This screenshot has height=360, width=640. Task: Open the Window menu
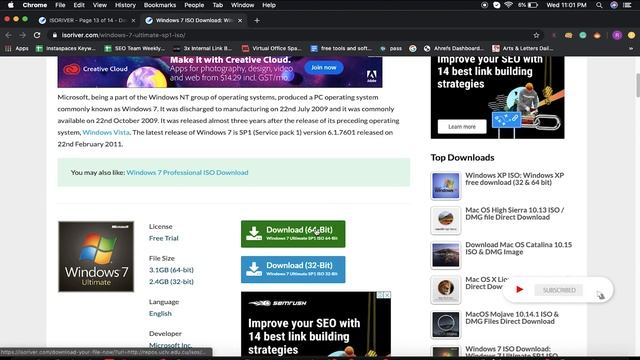(x=242, y=5)
